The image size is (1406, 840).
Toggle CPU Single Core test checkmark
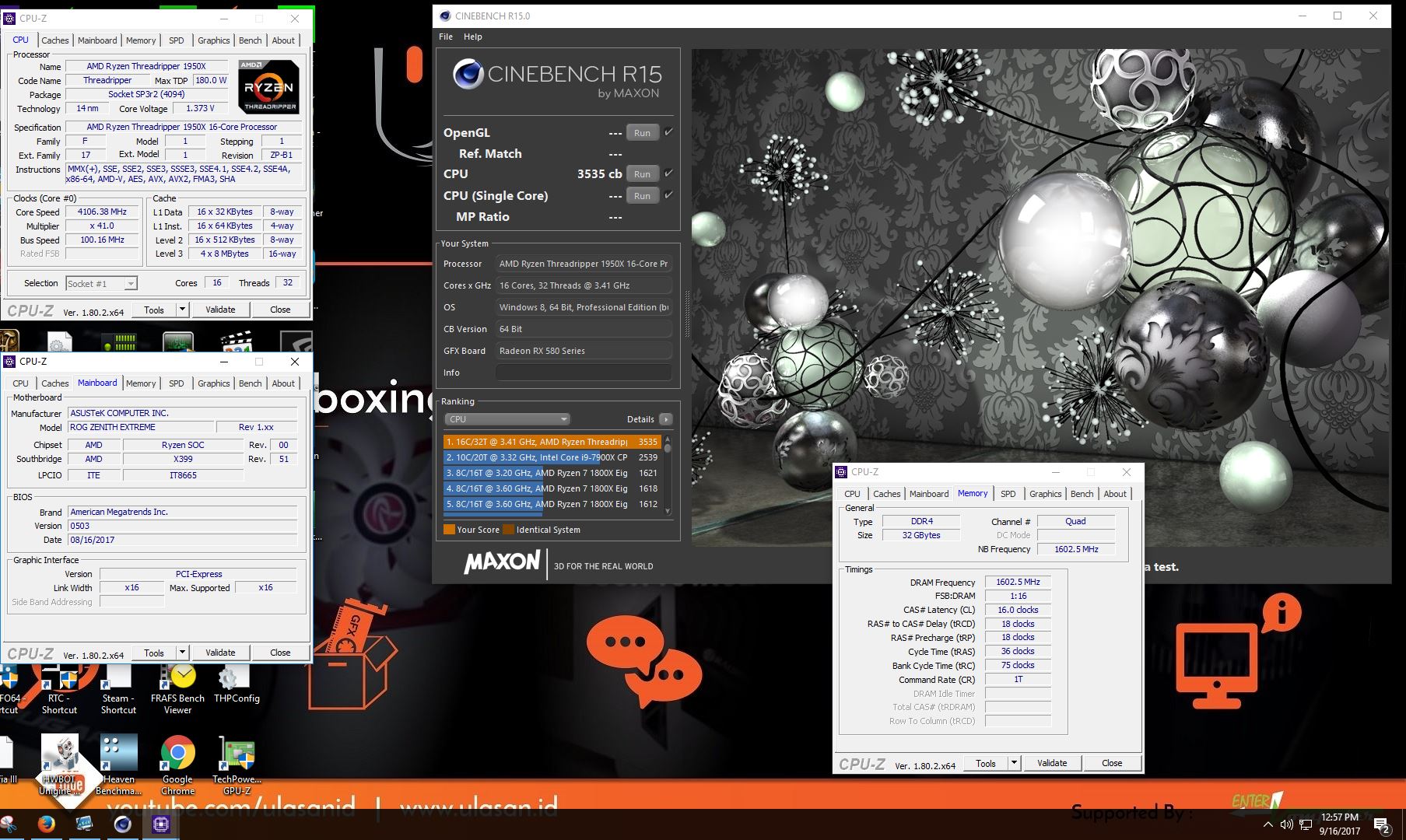(x=668, y=195)
